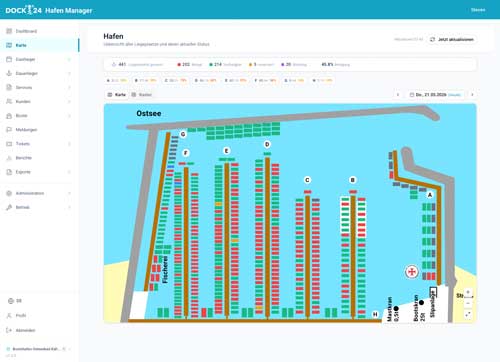The image size is (500, 362).
Task: Click the Gastlieger calendar icon
Action: [9, 59]
